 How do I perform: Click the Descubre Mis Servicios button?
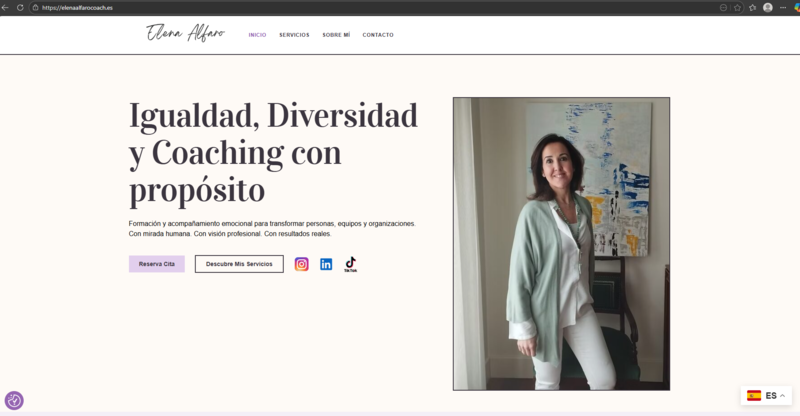point(239,264)
